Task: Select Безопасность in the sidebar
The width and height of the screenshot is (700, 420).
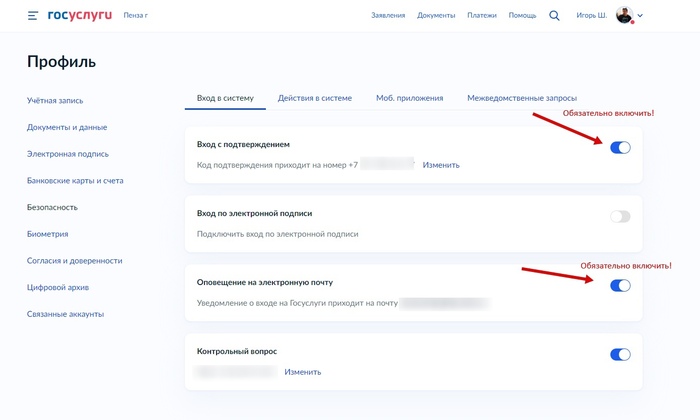Action: 52,207
